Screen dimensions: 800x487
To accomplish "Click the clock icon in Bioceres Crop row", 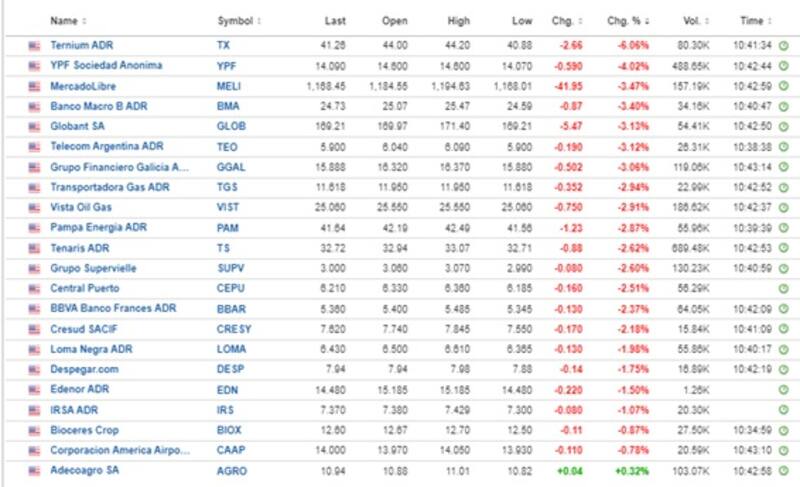I will pos(783,430).
